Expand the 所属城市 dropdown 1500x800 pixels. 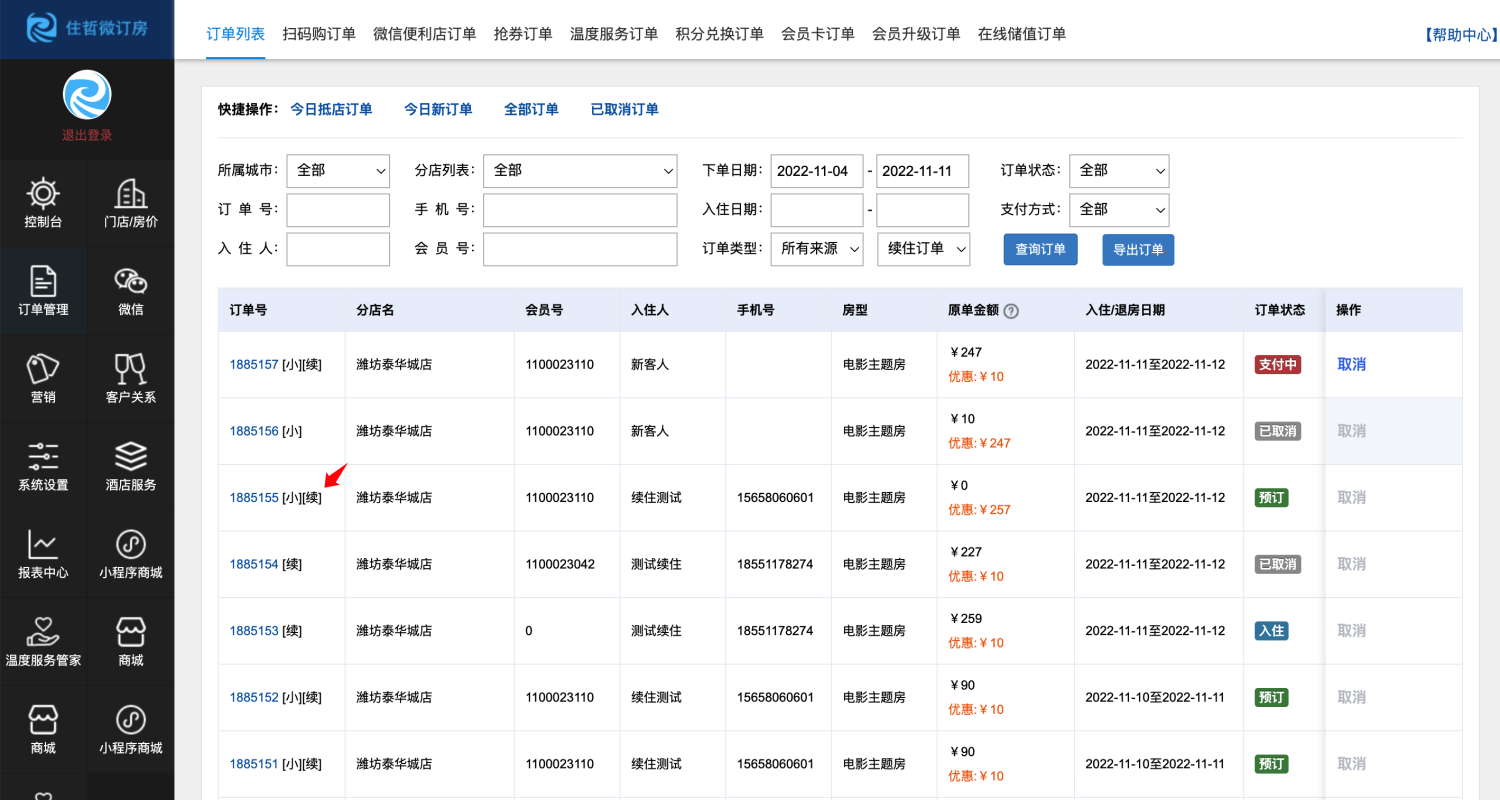338,170
